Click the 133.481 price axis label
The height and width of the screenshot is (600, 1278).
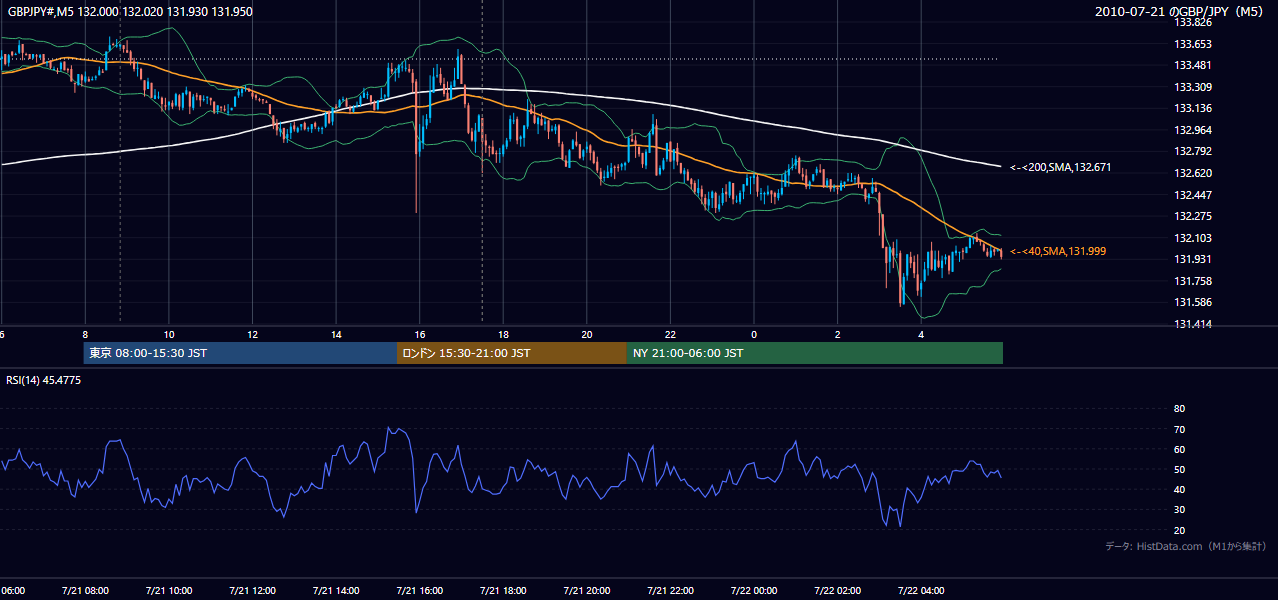(x=1192, y=65)
